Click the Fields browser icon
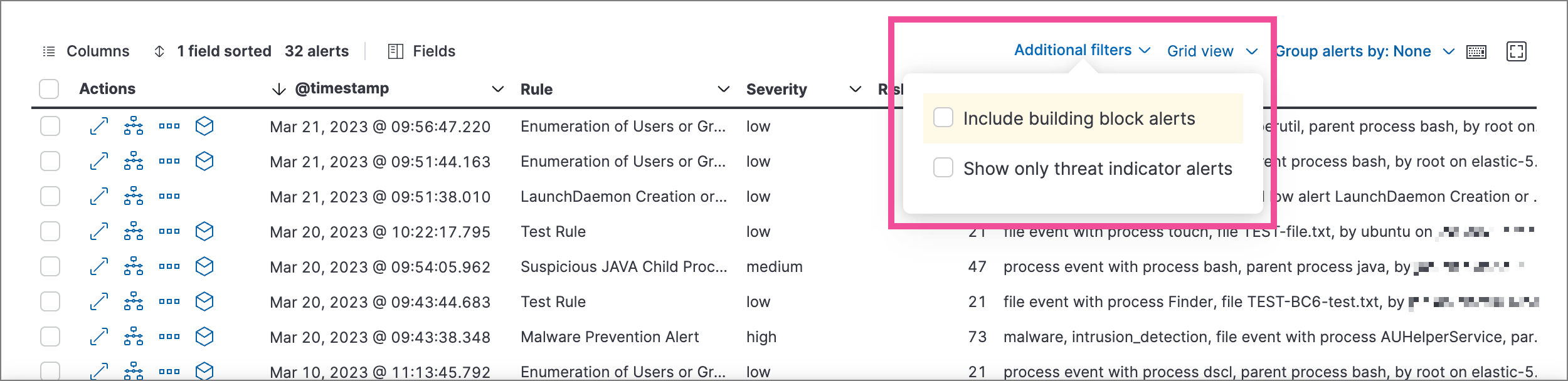1568x381 pixels. [x=395, y=51]
